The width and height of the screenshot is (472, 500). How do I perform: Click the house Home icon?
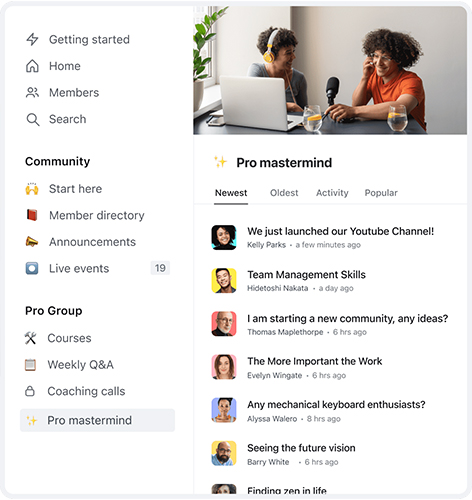(32, 66)
